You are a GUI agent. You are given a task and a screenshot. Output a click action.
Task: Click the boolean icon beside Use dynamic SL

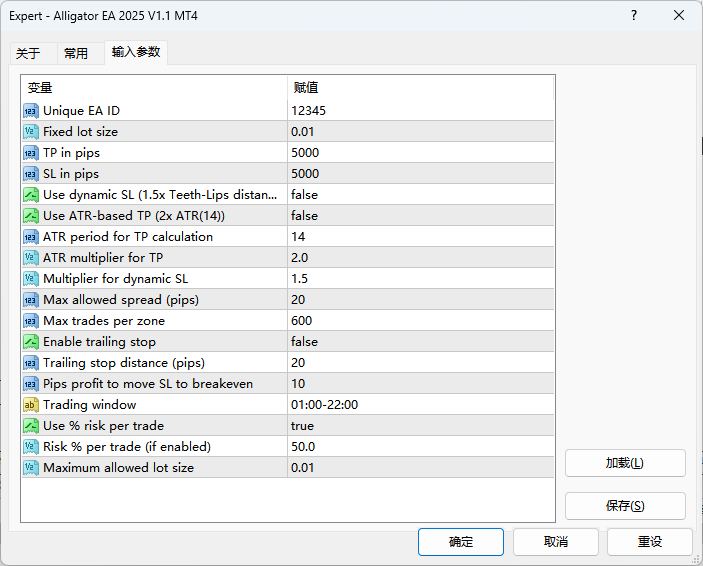[31, 195]
